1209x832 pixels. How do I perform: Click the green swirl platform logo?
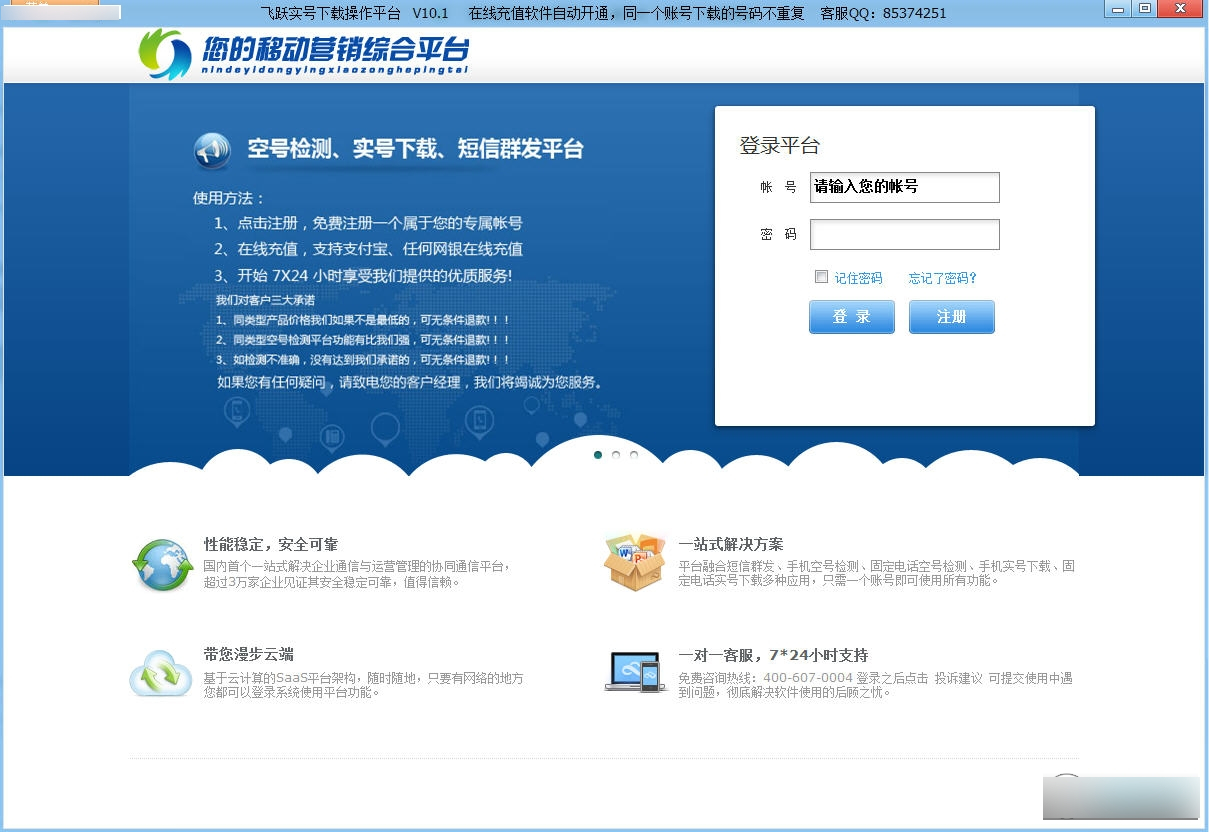(164, 53)
